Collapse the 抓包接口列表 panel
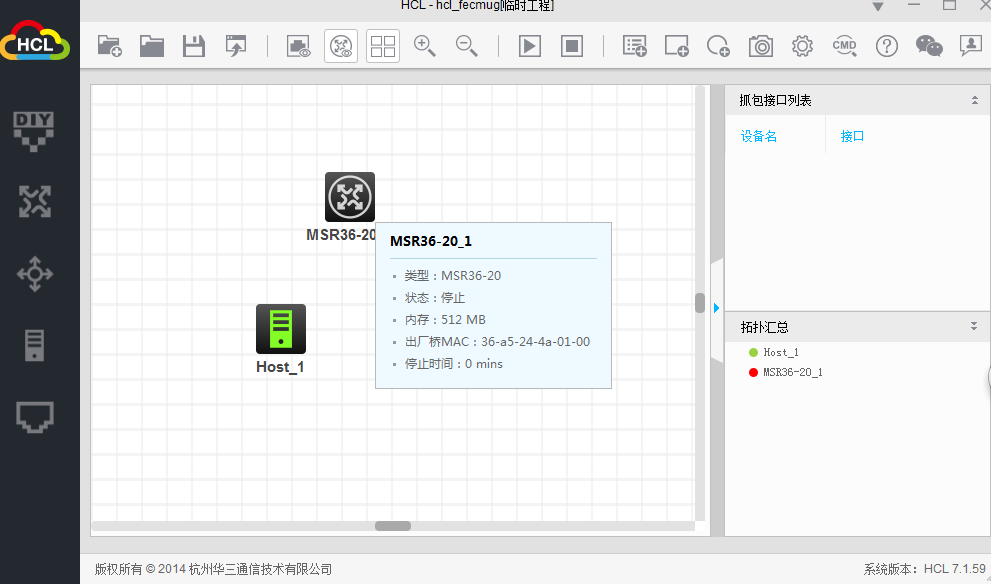Viewport: 991px width, 584px height. pyautogui.click(x=975, y=100)
